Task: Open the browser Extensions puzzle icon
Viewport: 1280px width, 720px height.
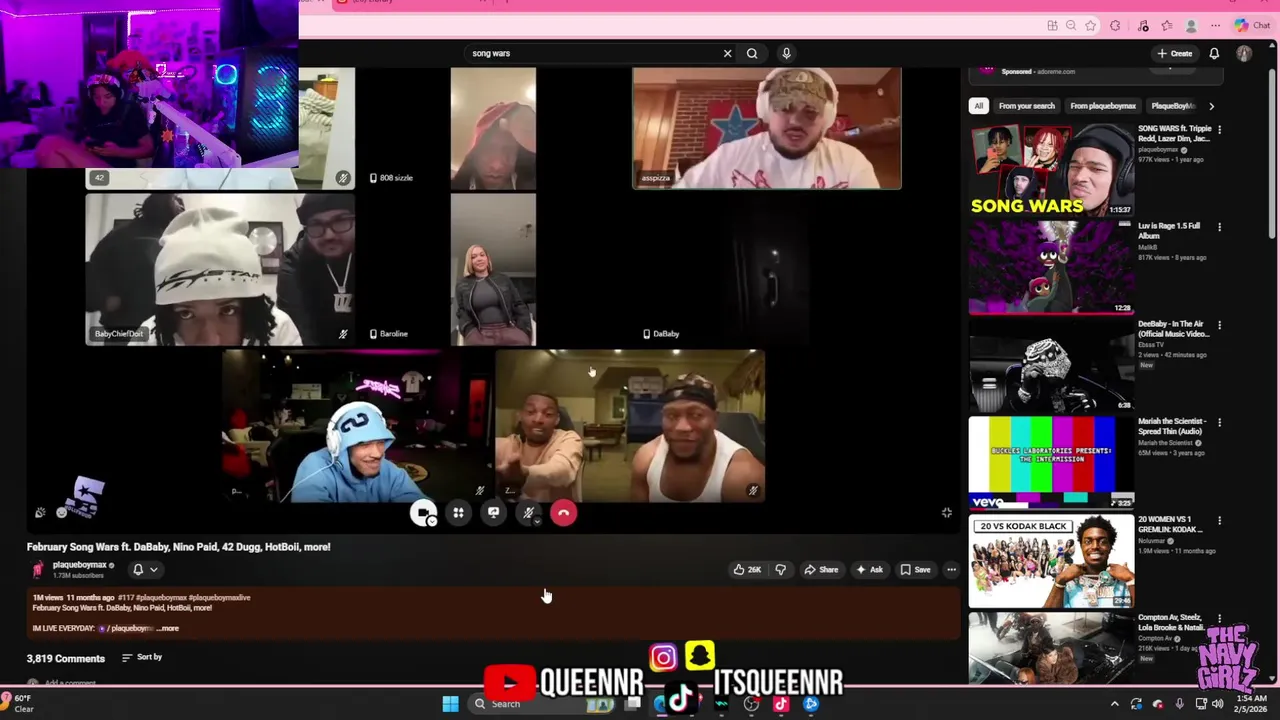Action: coord(1116,26)
